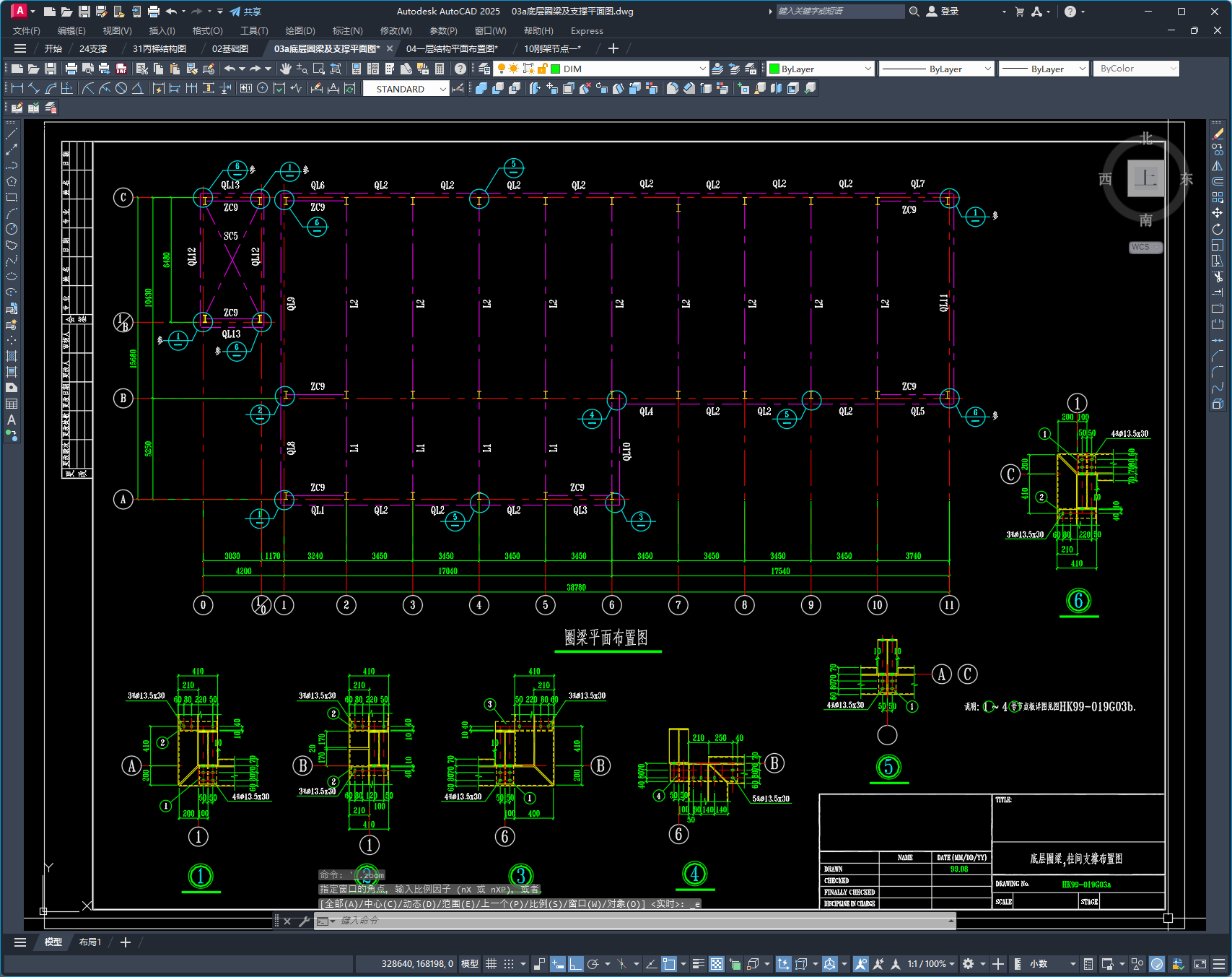
Task: Open the Workspace Switching gear icon
Action: (969, 964)
